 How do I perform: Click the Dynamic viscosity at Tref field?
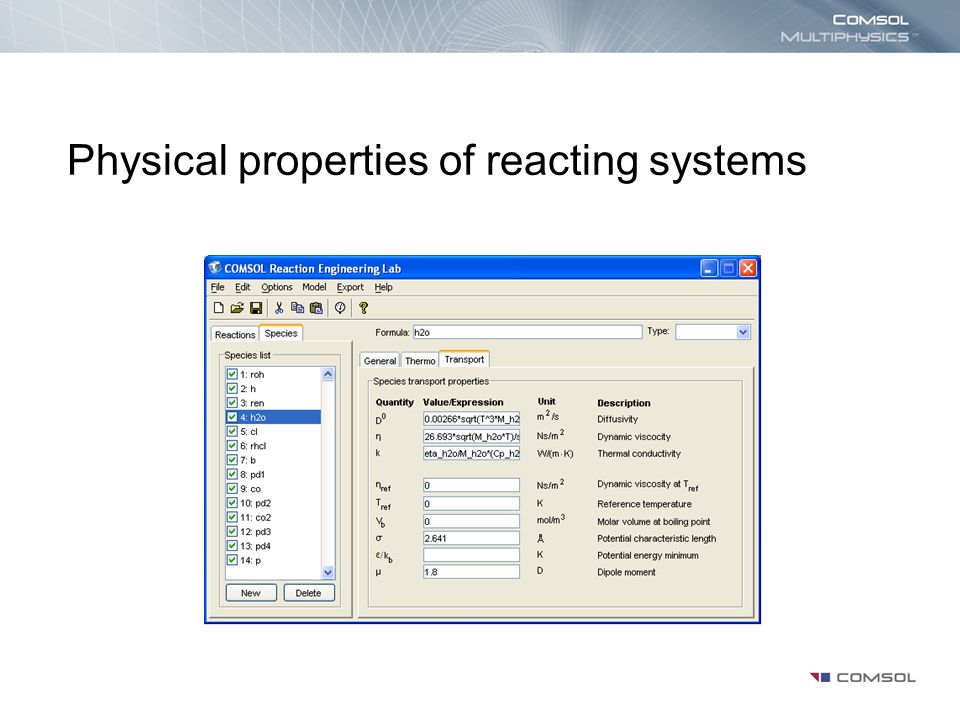tap(471, 486)
